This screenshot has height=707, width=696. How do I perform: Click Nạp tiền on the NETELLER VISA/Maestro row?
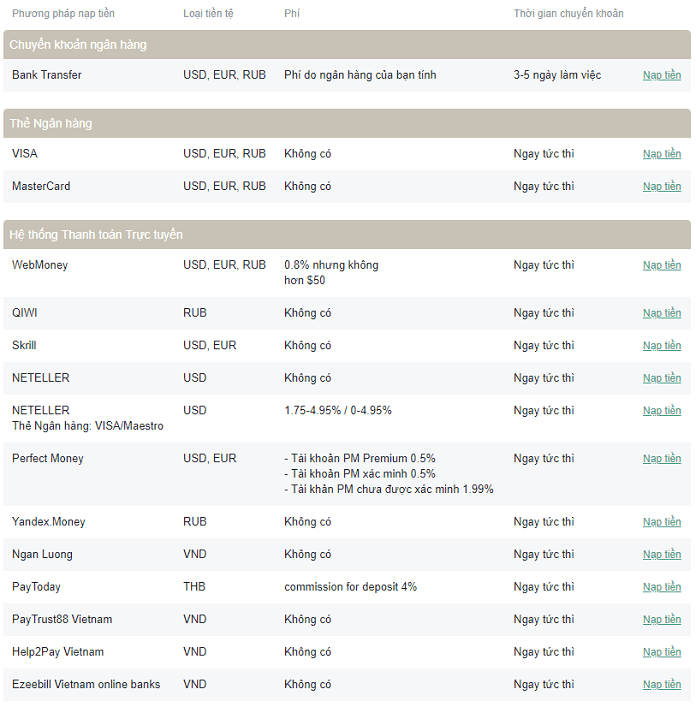[x=661, y=410]
